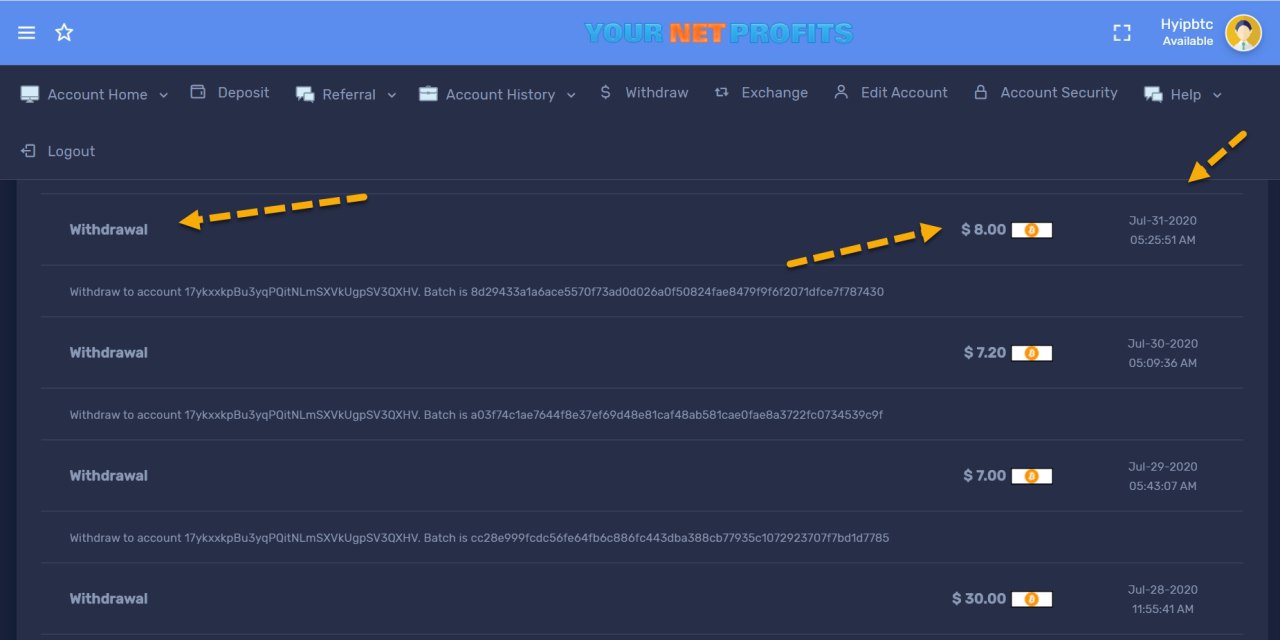Click the Jul-29-2020 date
The width and height of the screenshot is (1280, 640).
1163,466
